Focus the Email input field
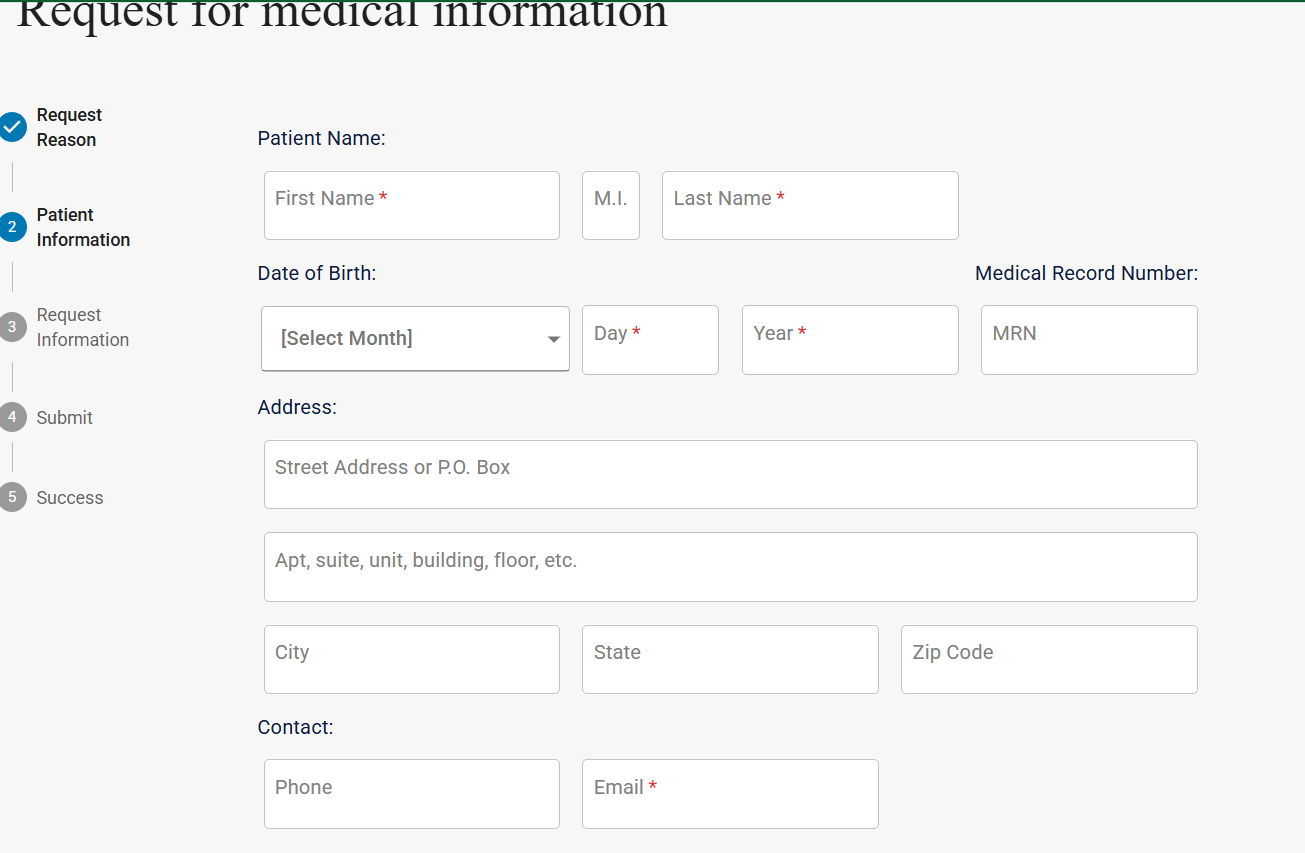 pyautogui.click(x=730, y=794)
